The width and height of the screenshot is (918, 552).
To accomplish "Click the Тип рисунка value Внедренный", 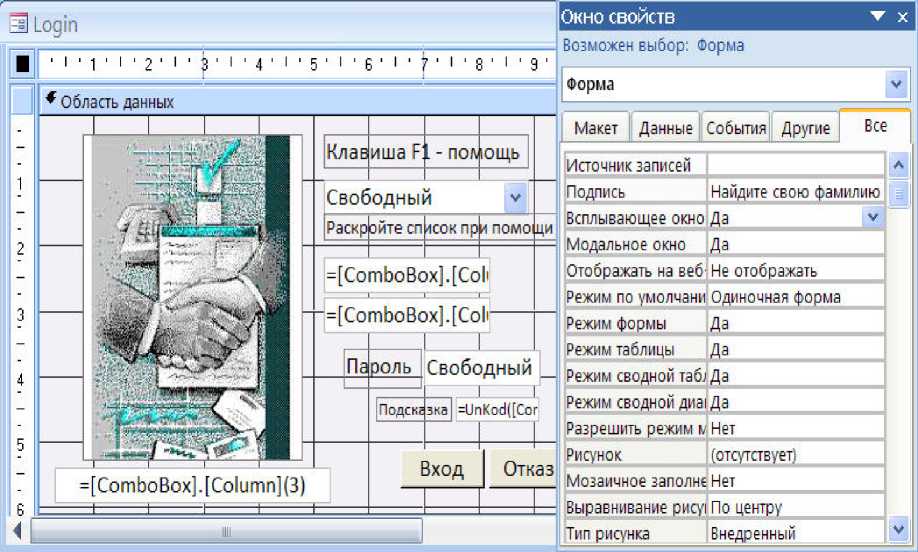I will pyautogui.click(x=796, y=533).
